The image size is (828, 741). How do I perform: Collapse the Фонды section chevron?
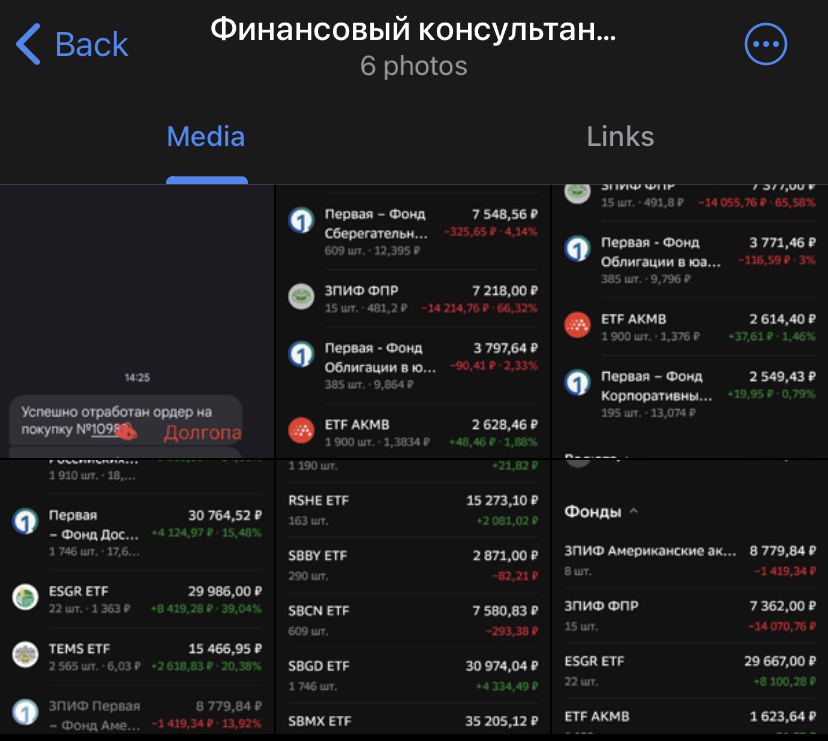(x=634, y=511)
